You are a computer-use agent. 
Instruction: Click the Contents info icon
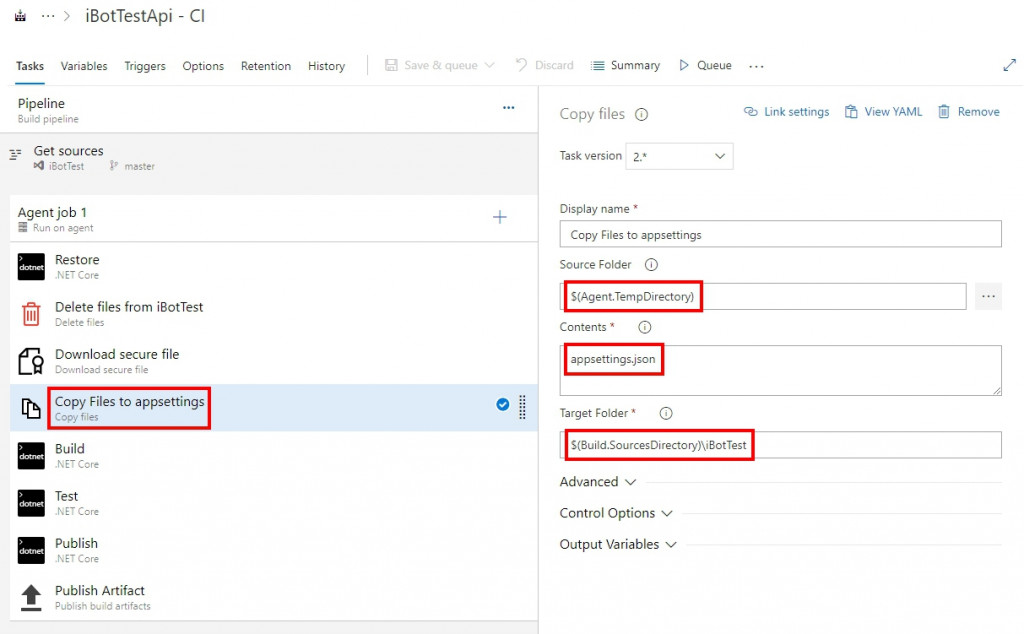point(644,327)
